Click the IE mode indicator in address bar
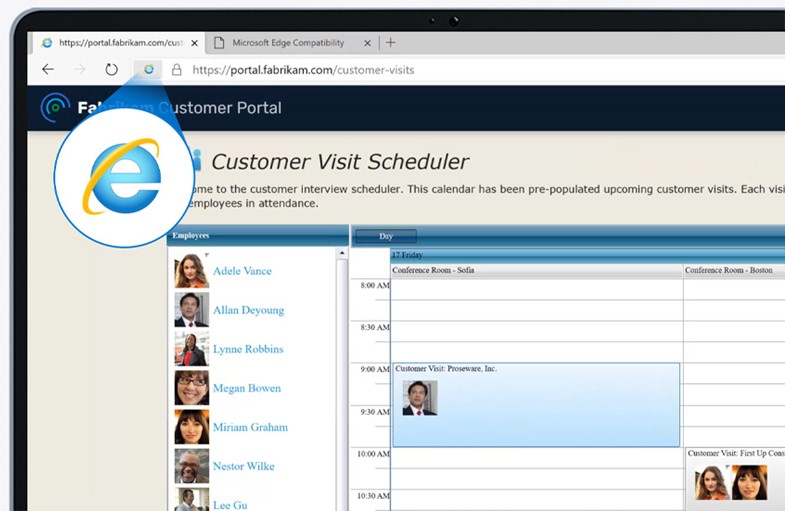Screen dimensions: 785x511 click(149, 70)
